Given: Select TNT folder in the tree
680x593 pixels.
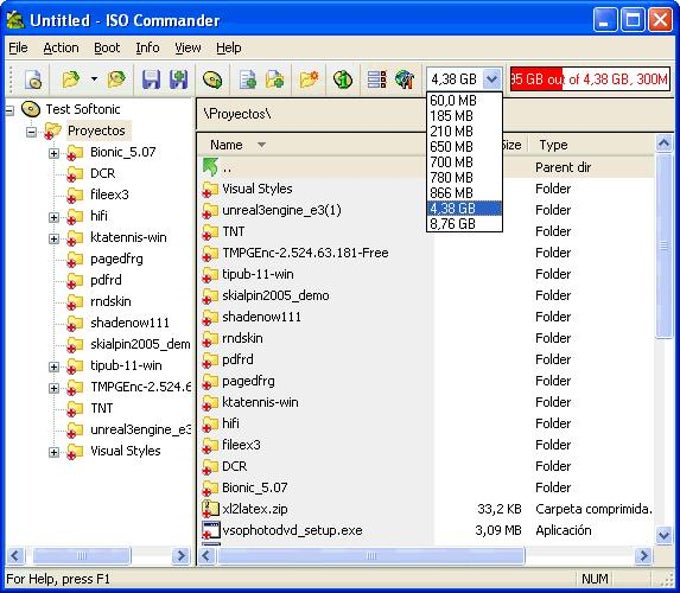Looking at the screenshot, I should [101, 408].
